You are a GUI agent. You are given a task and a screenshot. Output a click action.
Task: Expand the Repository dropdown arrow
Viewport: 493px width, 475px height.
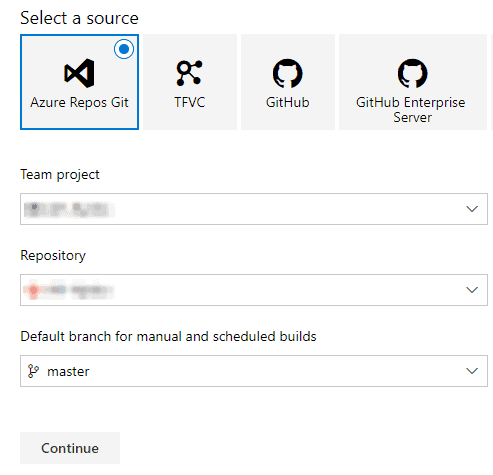[472, 290]
